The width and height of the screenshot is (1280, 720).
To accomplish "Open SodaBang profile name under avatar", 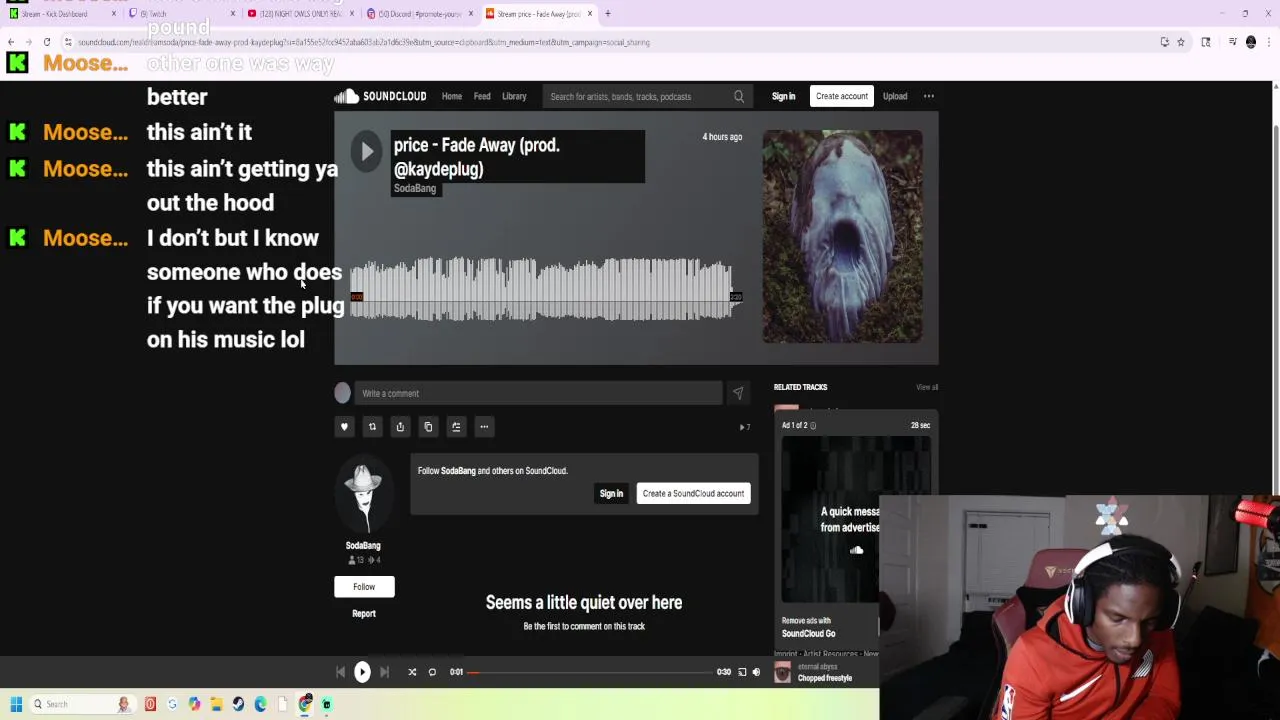I will pyautogui.click(x=363, y=545).
